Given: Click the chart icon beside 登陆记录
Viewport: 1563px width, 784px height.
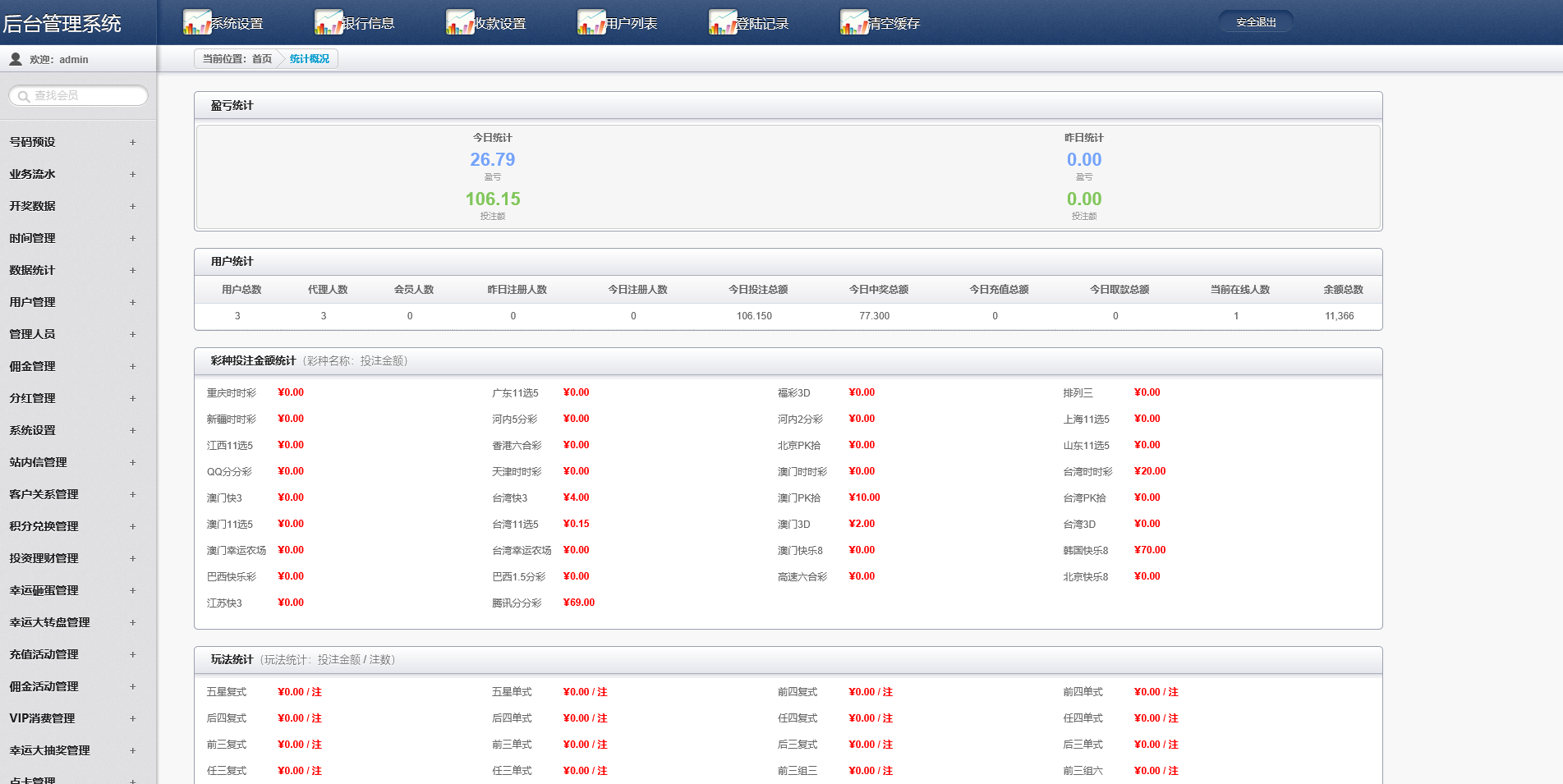Looking at the screenshot, I should click(x=723, y=22).
